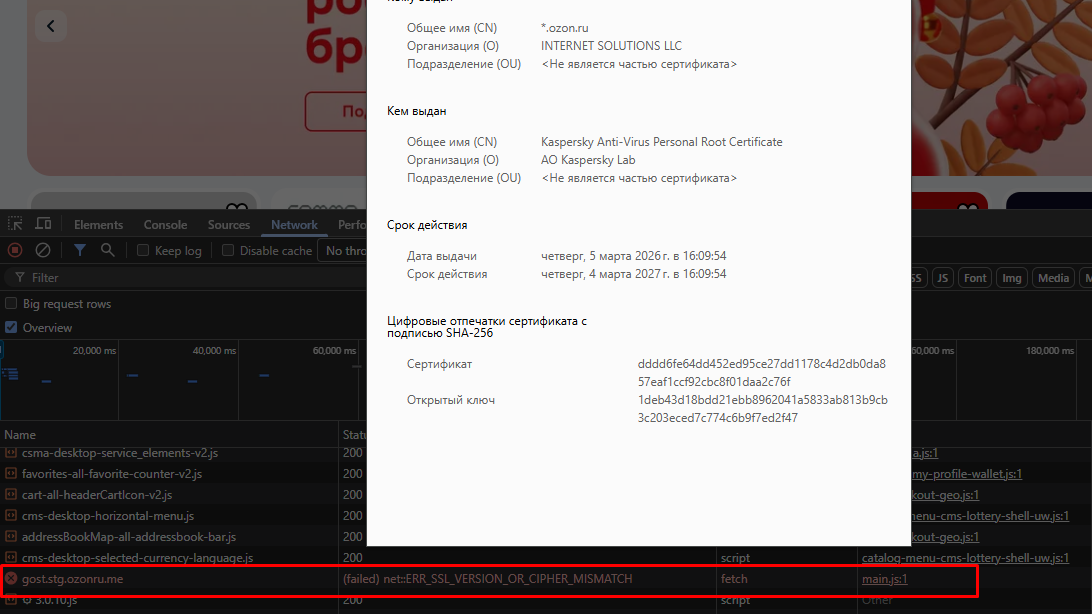The height and width of the screenshot is (614, 1092).
Task: Toggle the network filter funnel icon
Action: (80, 250)
